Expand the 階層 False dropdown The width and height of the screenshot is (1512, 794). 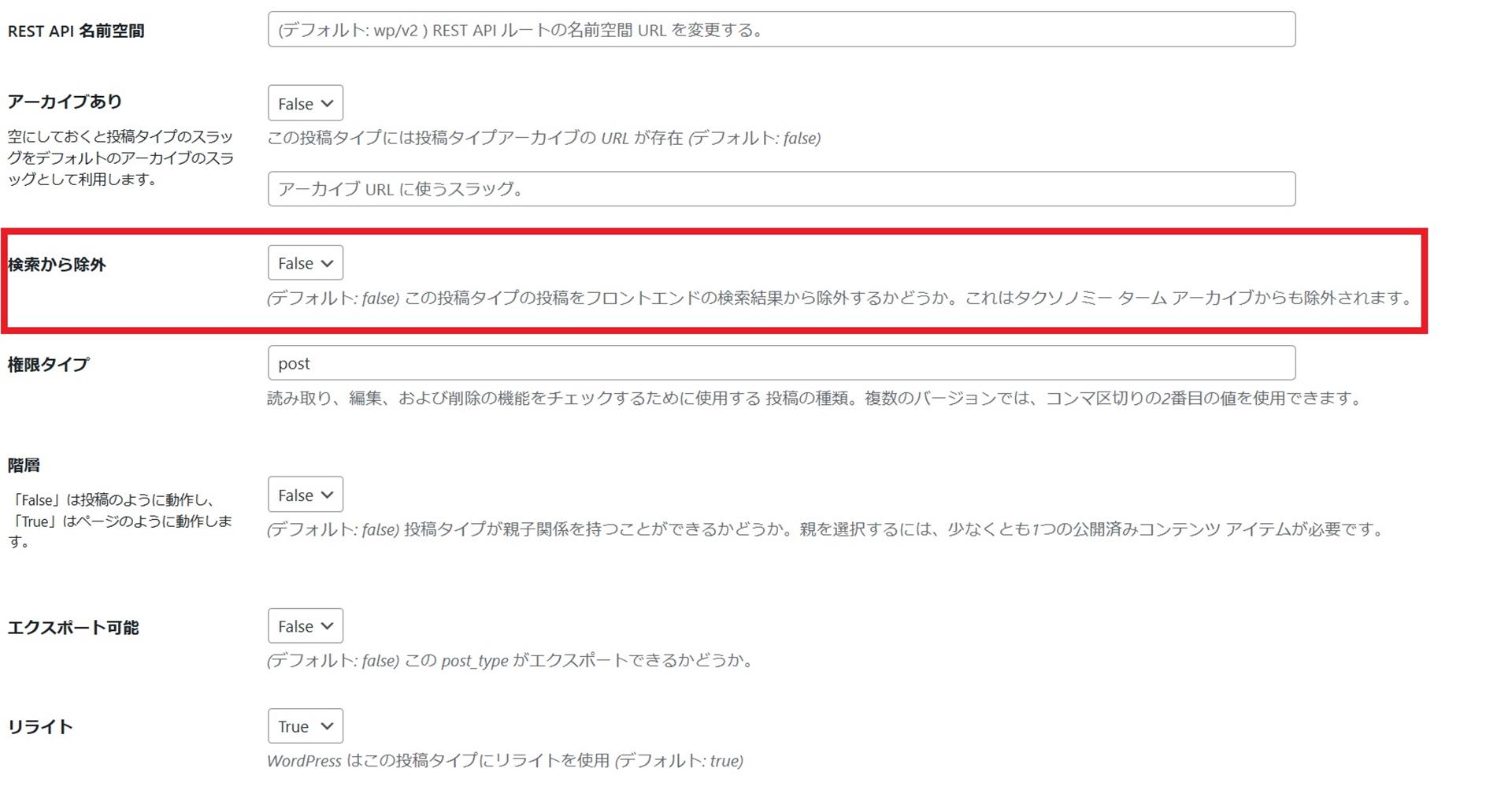[305, 495]
